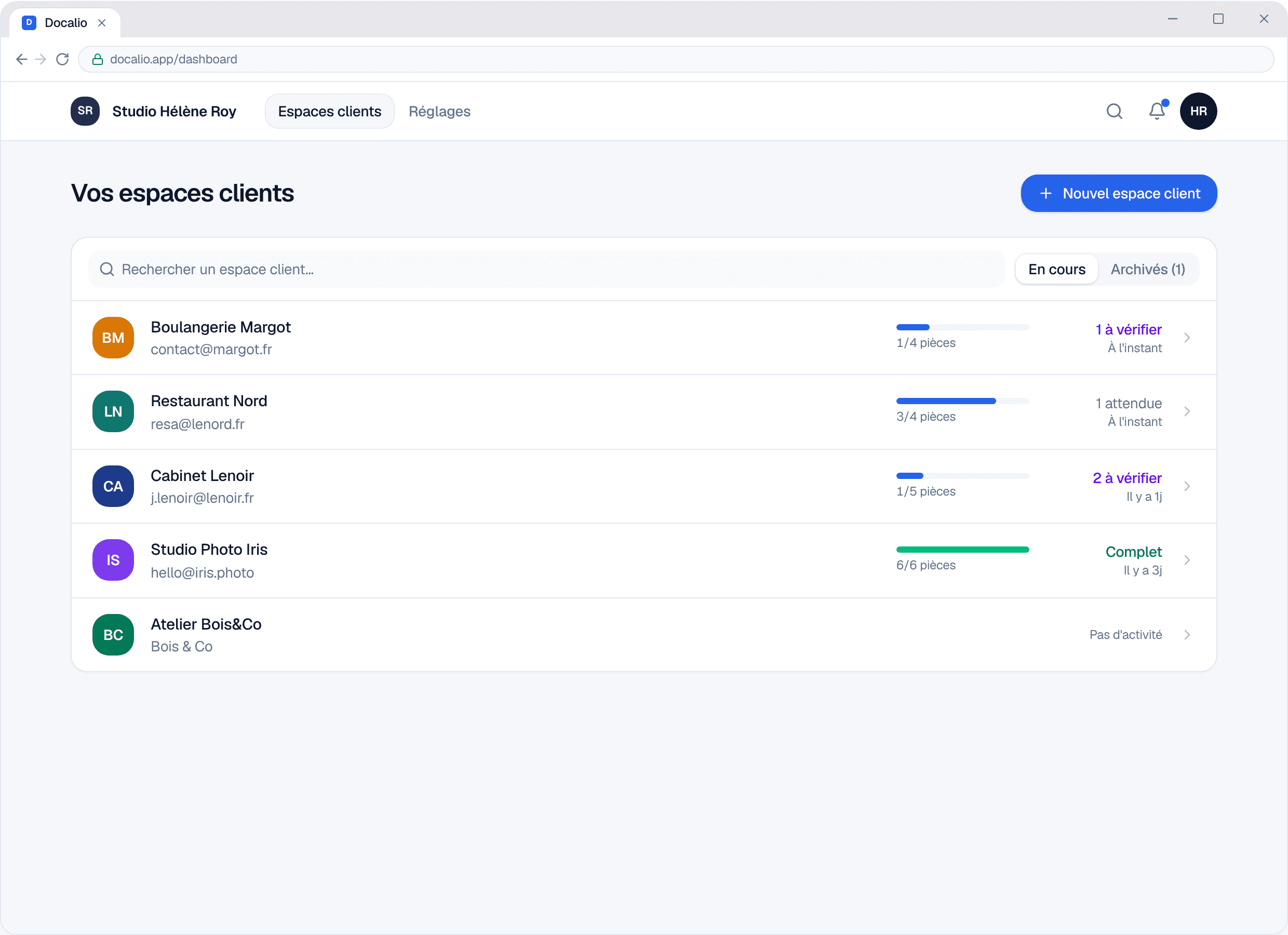Click the Studio Photo Iris progress bar

(x=962, y=549)
